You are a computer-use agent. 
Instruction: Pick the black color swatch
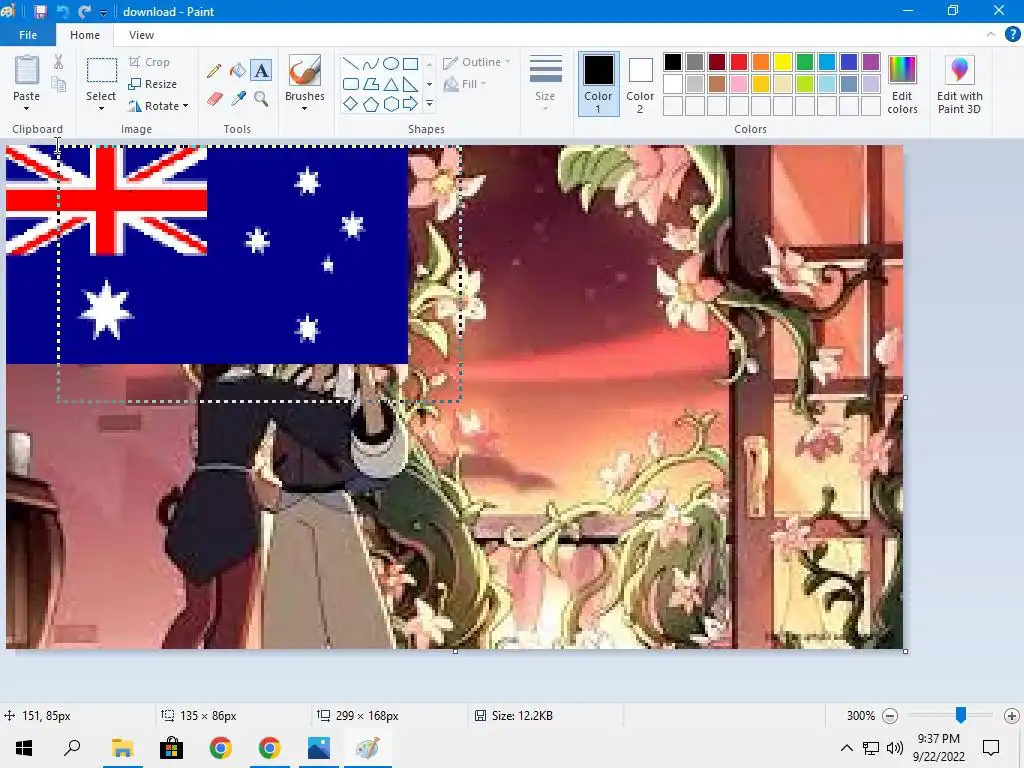click(x=673, y=62)
